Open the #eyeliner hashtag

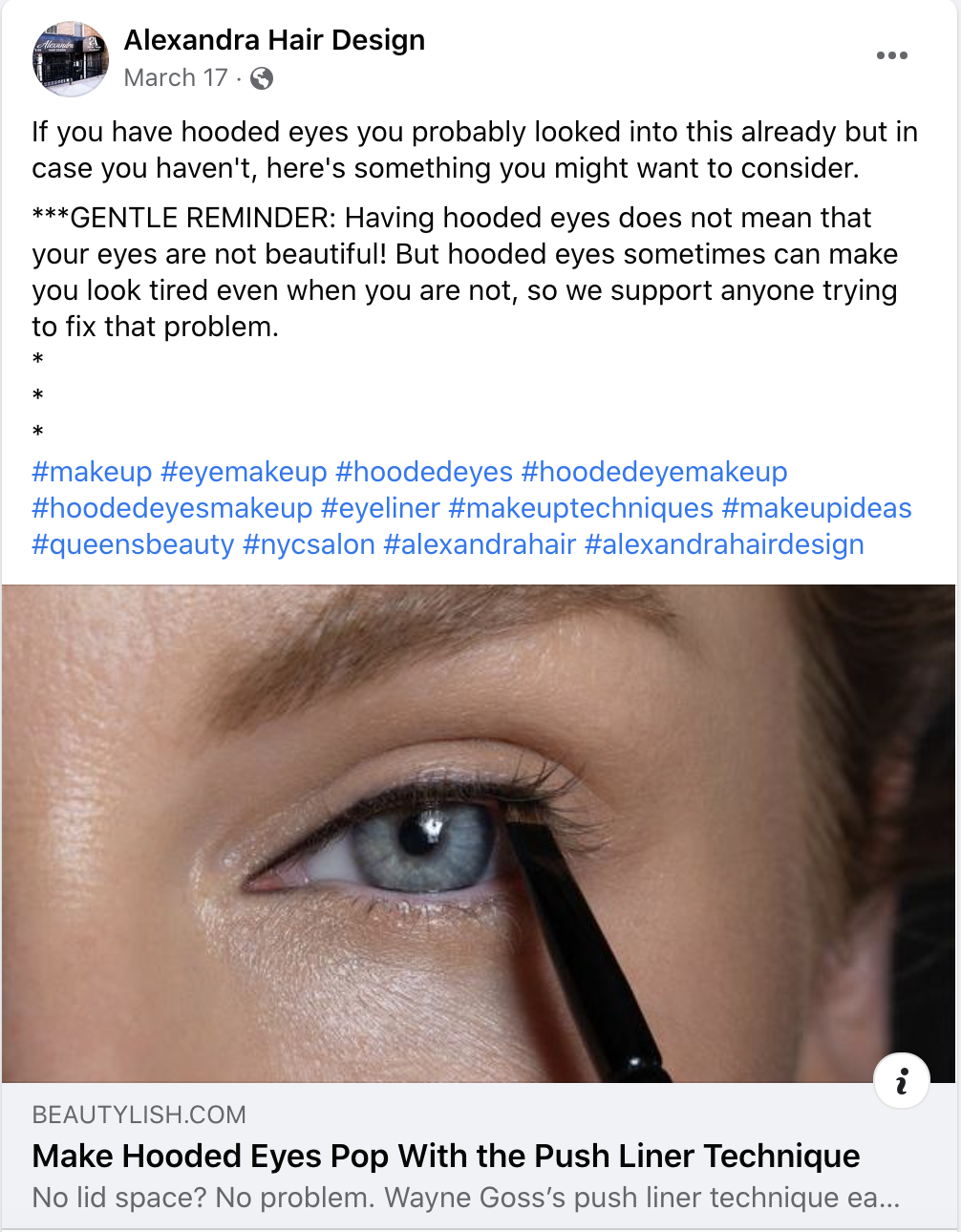coord(380,508)
